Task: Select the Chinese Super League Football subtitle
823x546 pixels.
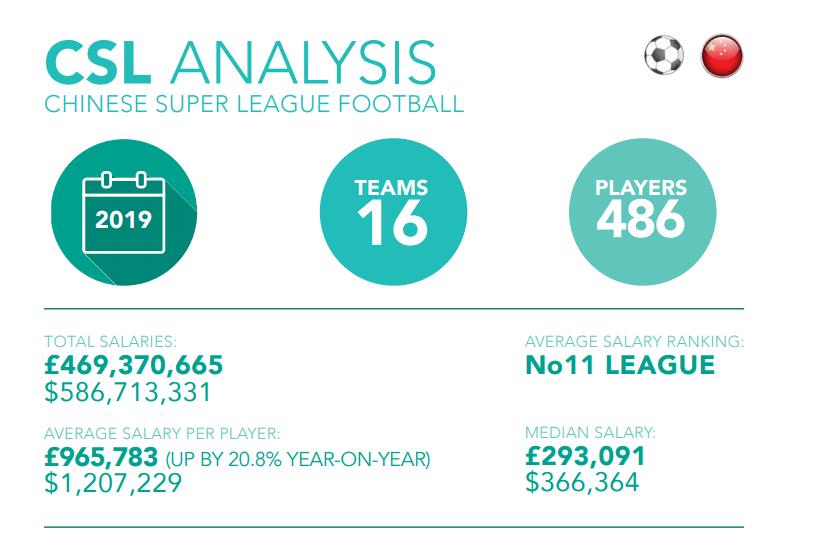Action: tap(255, 104)
